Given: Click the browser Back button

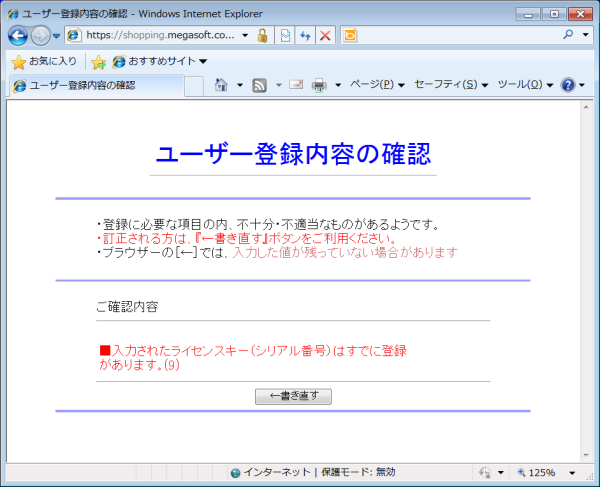Looking at the screenshot, I should [18, 35].
